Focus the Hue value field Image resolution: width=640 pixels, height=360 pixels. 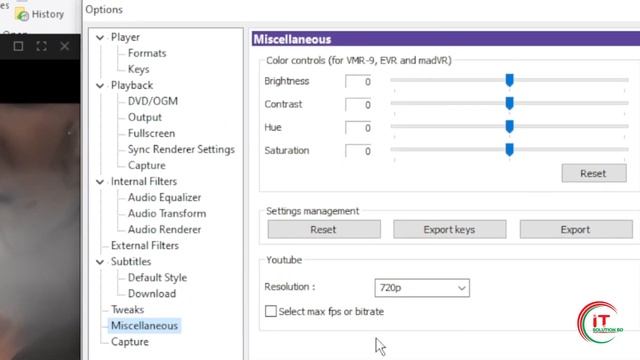click(358, 128)
